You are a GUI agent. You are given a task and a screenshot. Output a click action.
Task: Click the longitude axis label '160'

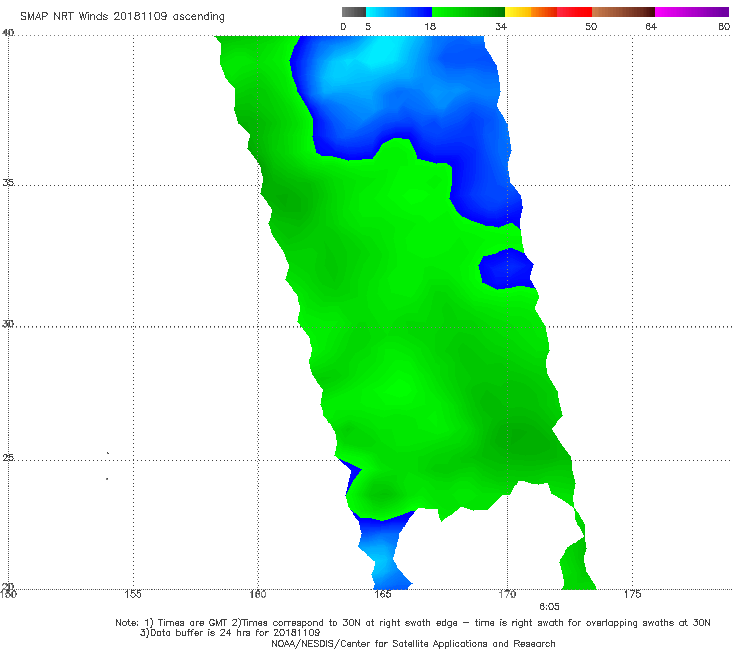258,594
